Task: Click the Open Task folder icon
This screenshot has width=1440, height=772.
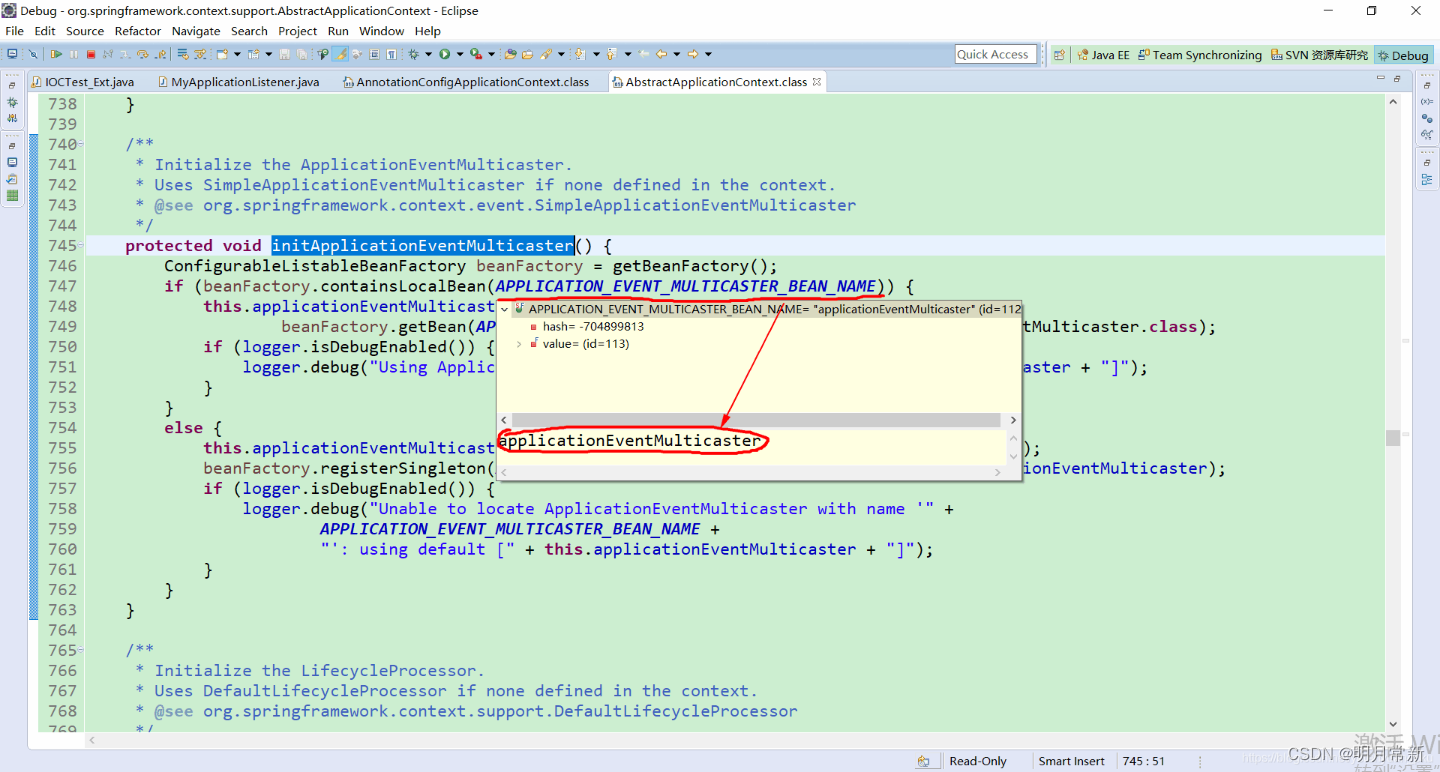Action: pos(527,54)
